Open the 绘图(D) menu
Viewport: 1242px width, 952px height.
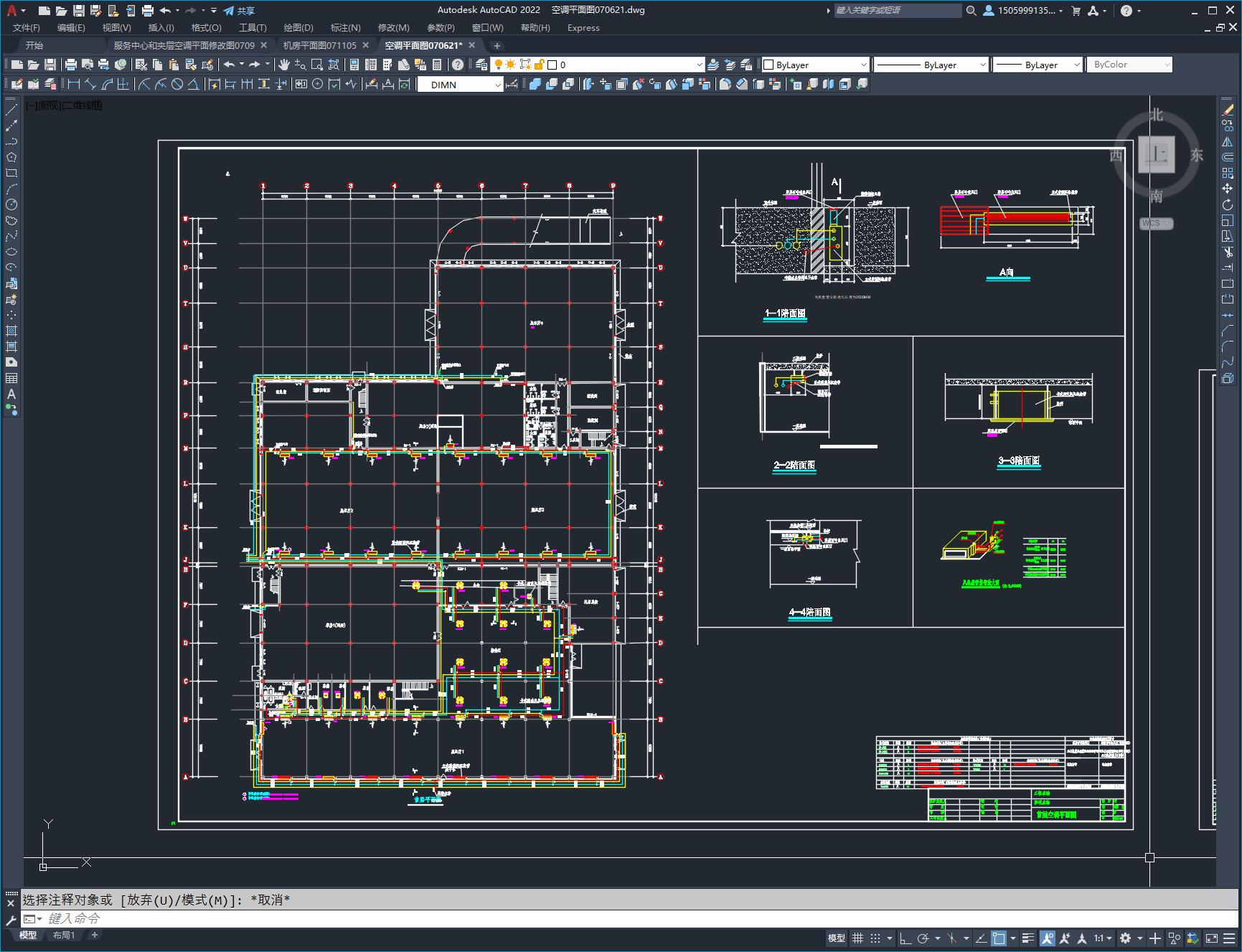[298, 28]
